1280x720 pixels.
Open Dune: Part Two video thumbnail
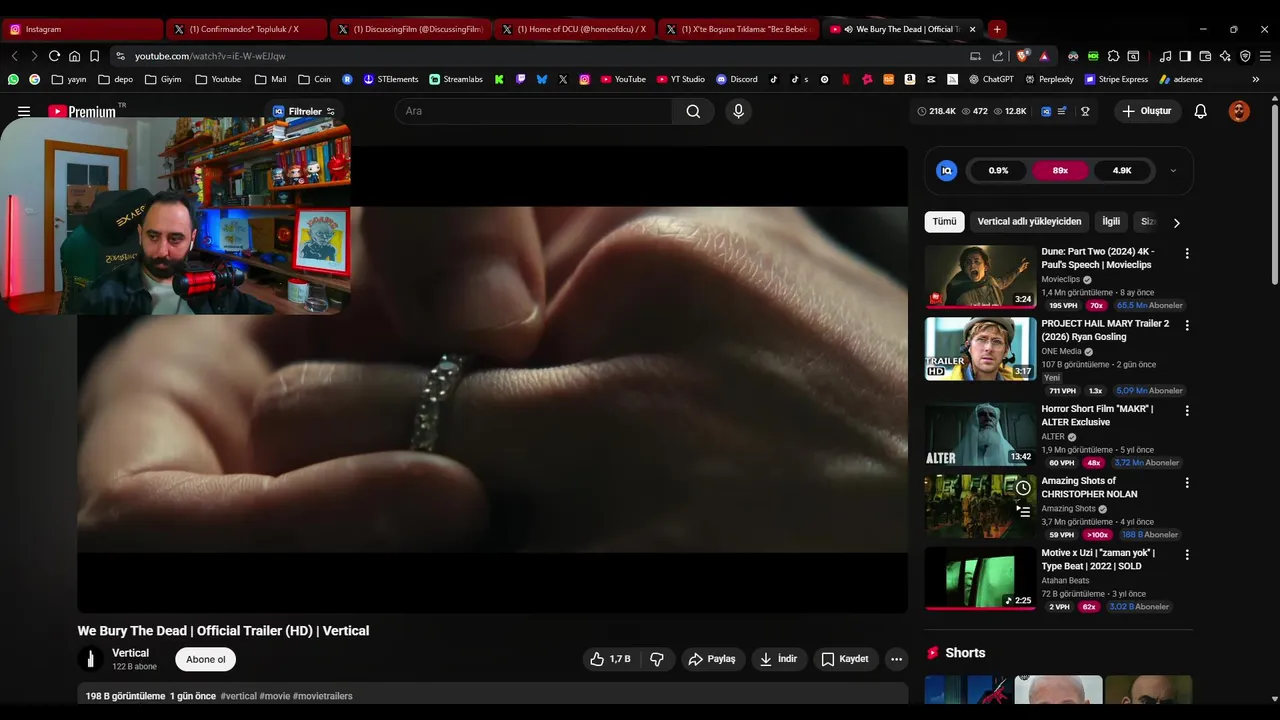point(980,277)
